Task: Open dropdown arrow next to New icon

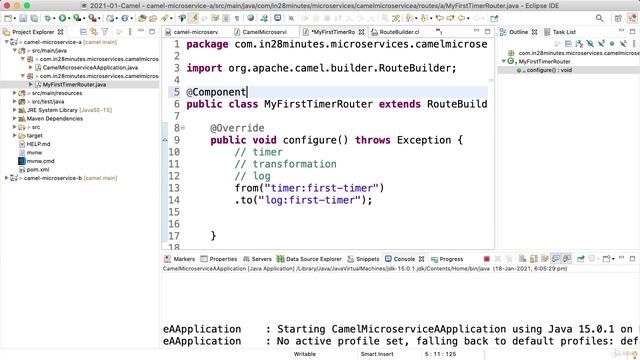Action: [x=15, y=19]
